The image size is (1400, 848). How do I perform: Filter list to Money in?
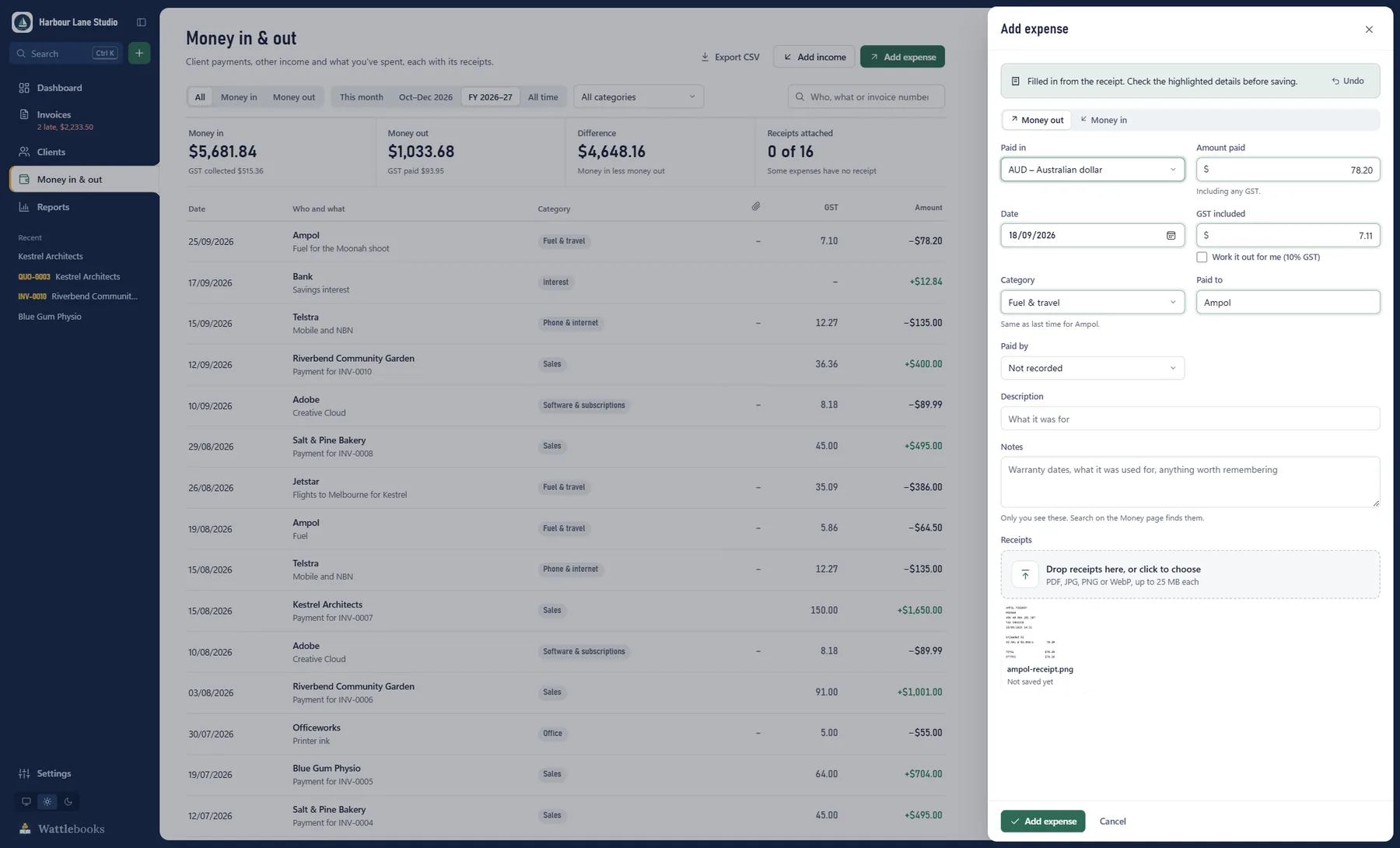(239, 97)
